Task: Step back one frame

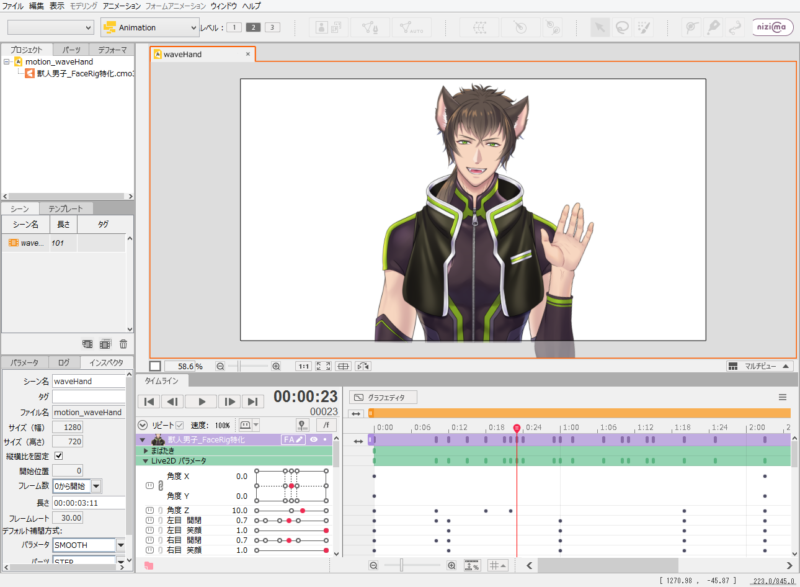Action: (x=173, y=402)
